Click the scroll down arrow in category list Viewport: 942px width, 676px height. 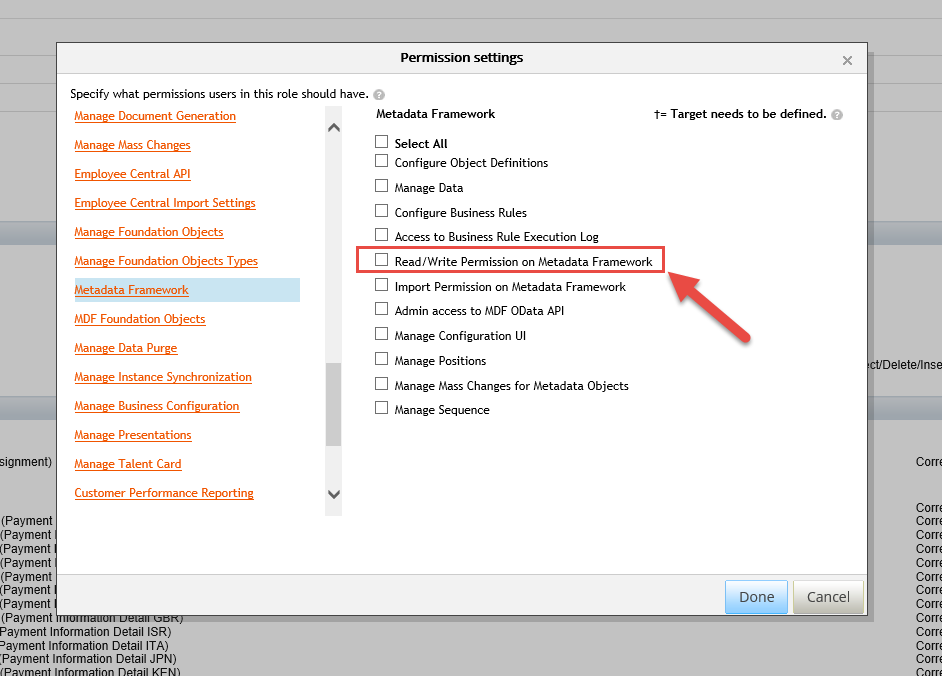[x=334, y=494]
